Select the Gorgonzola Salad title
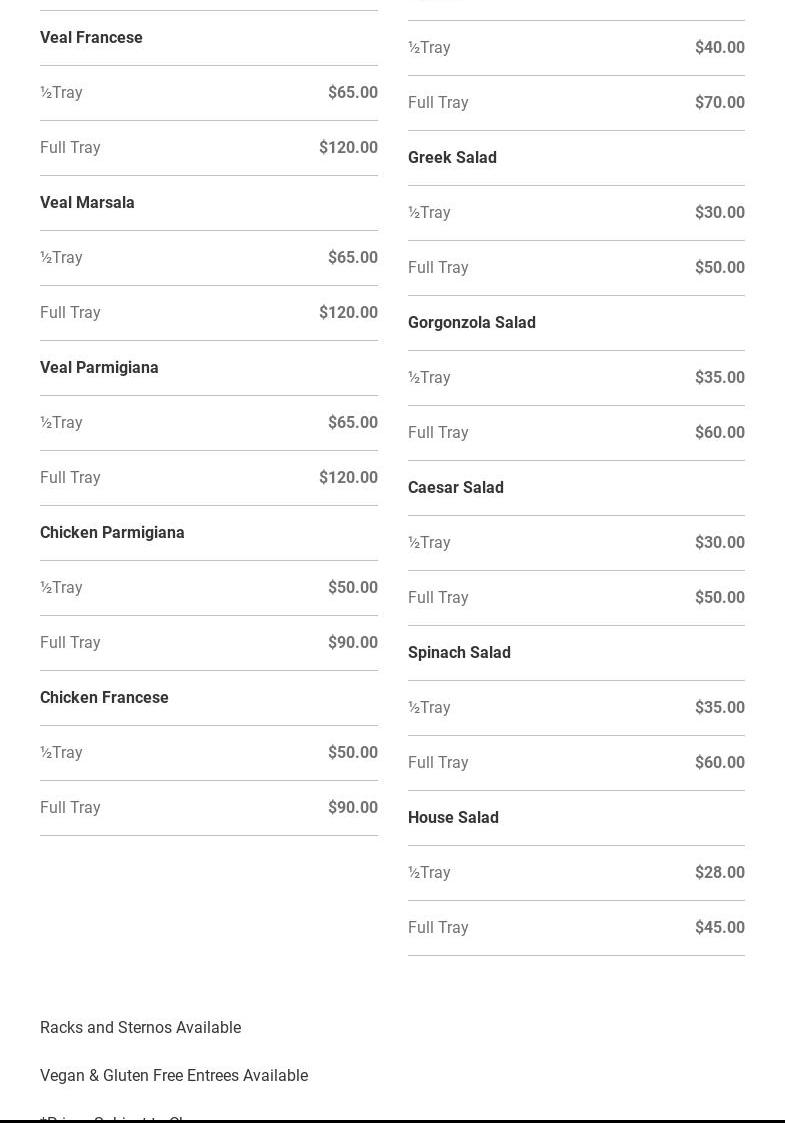Screen dimensions: 785x1123 click(471, 323)
